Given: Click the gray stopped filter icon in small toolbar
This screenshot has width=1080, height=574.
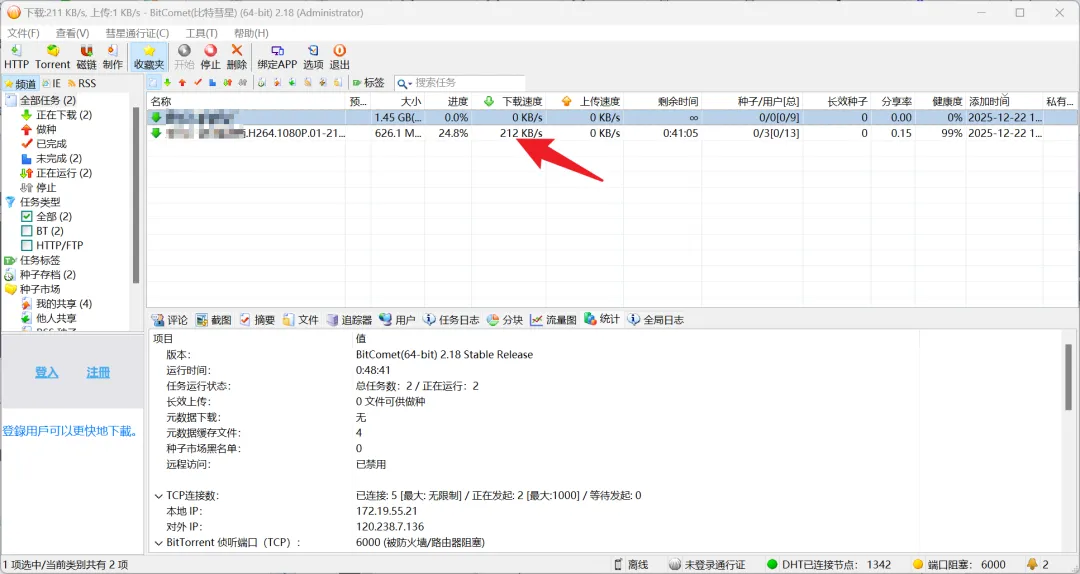Looking at the screenshot, I should [242, 83].
